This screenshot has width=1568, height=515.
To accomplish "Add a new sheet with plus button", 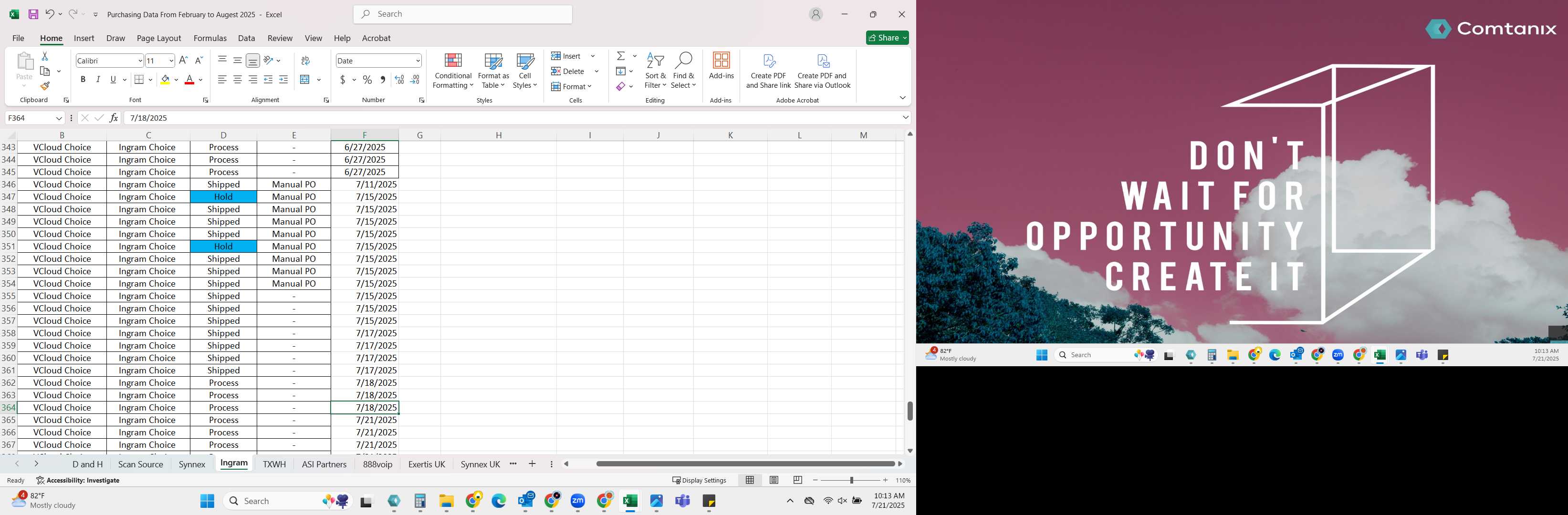I will click(532, 464).
